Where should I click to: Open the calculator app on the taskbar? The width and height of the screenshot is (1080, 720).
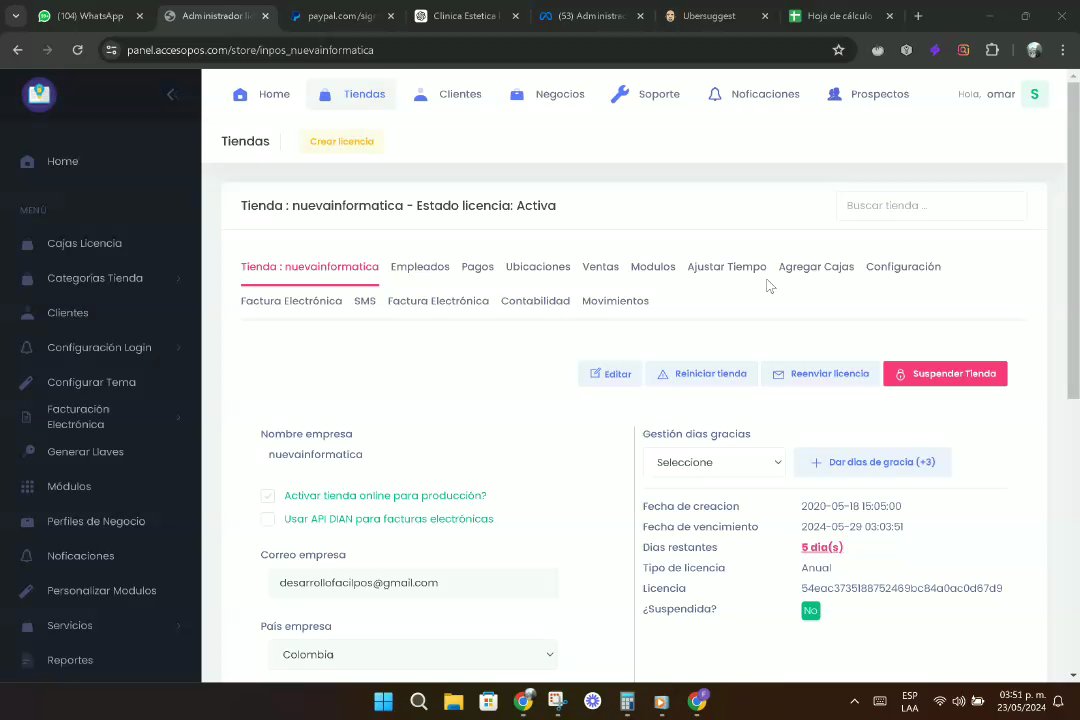627,701
